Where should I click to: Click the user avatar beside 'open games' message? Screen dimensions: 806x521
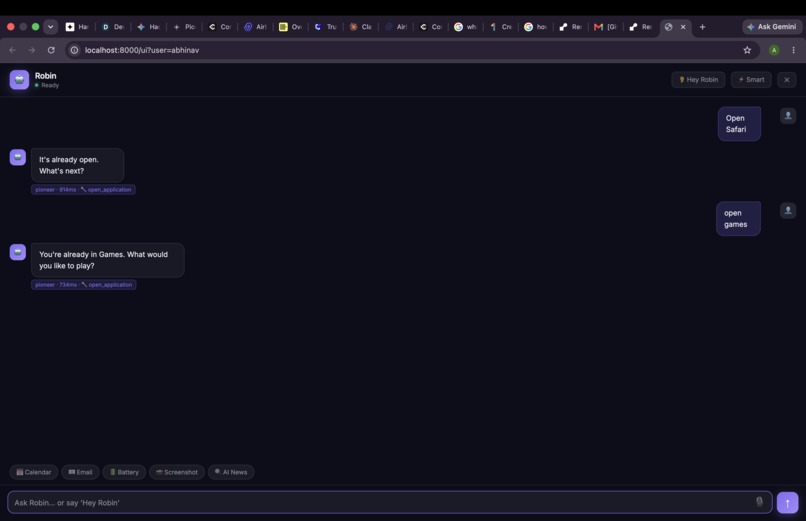[787, 210]
